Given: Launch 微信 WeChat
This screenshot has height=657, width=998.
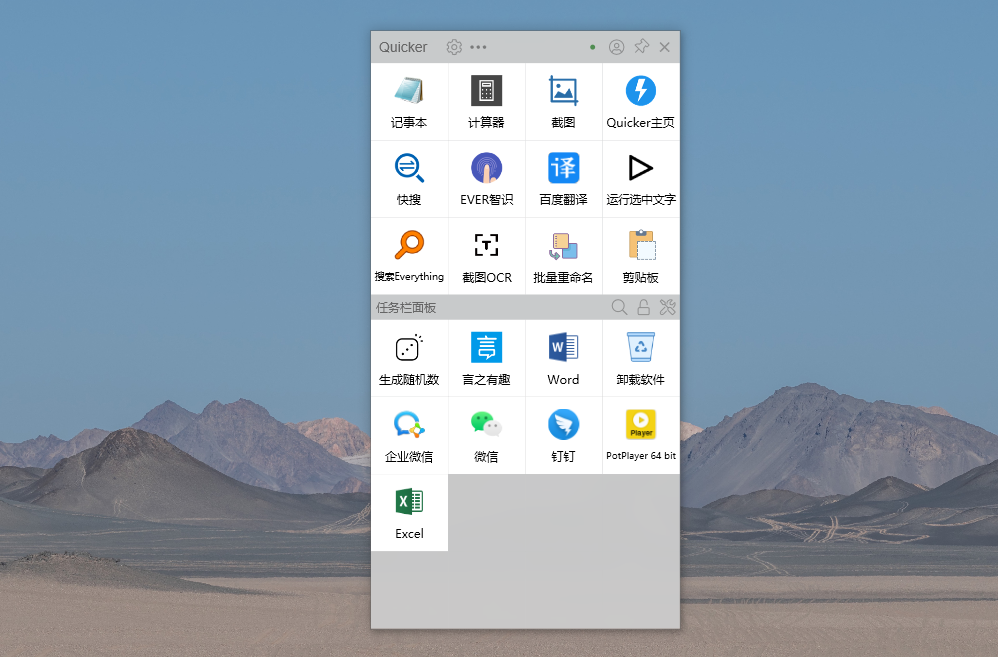Looking at the screenshot, I should click(486, 435).
